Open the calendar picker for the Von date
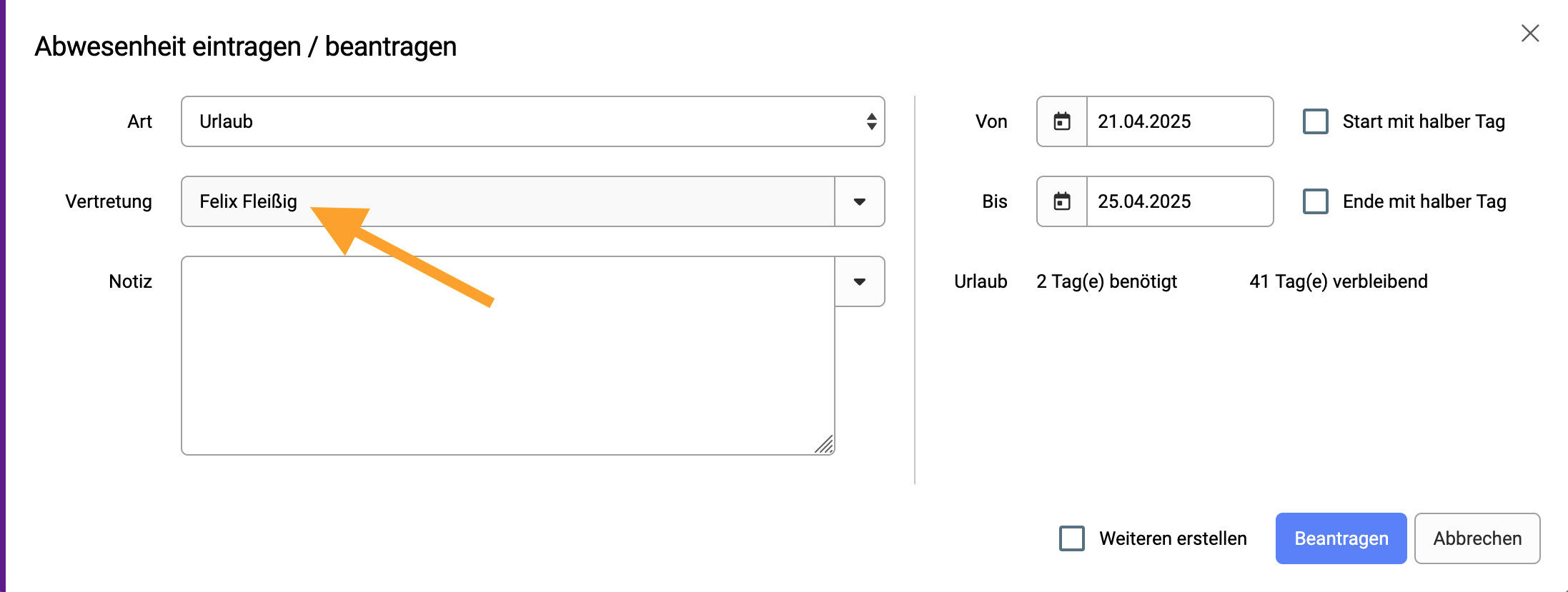 1062,121
